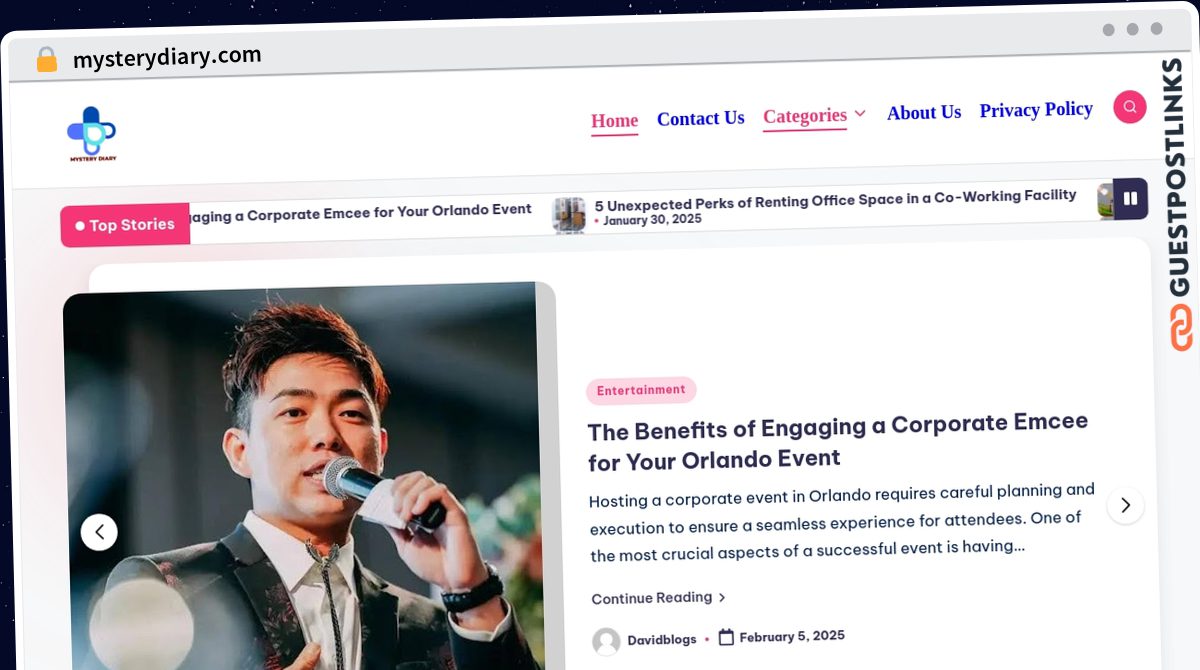Open the Co-Working Facility ticker story
The image size is (1200, 670).
tap(835, 197)
